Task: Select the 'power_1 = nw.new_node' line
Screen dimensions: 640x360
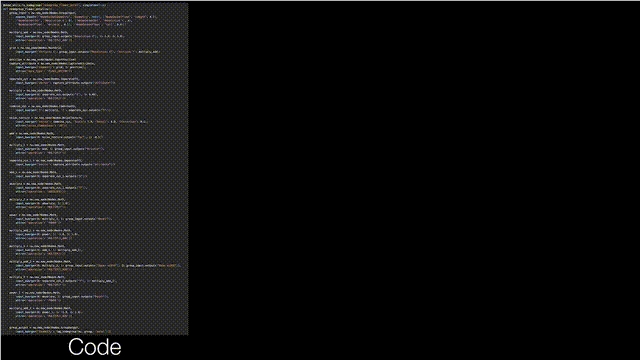Action: point(35,293)
